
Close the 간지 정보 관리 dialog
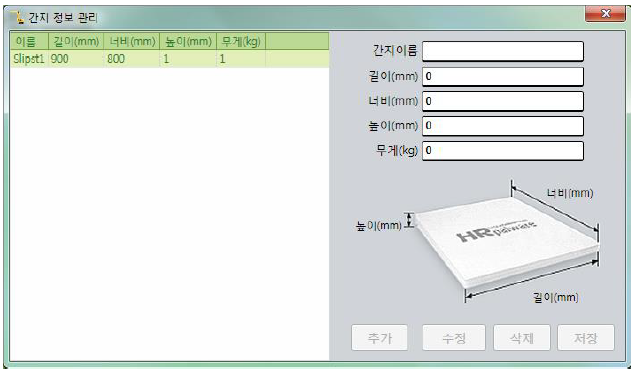click(605, 14)
